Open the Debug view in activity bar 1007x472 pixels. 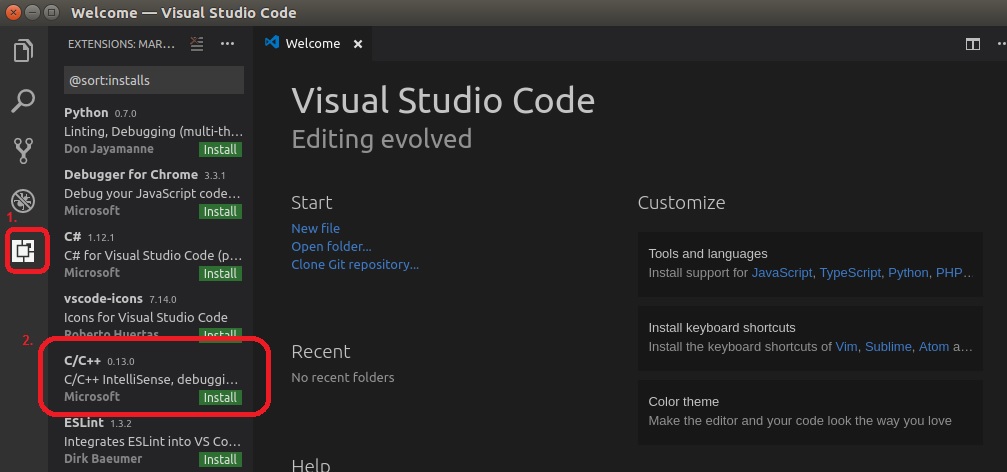pyautogui.click(x=23, y=201)
